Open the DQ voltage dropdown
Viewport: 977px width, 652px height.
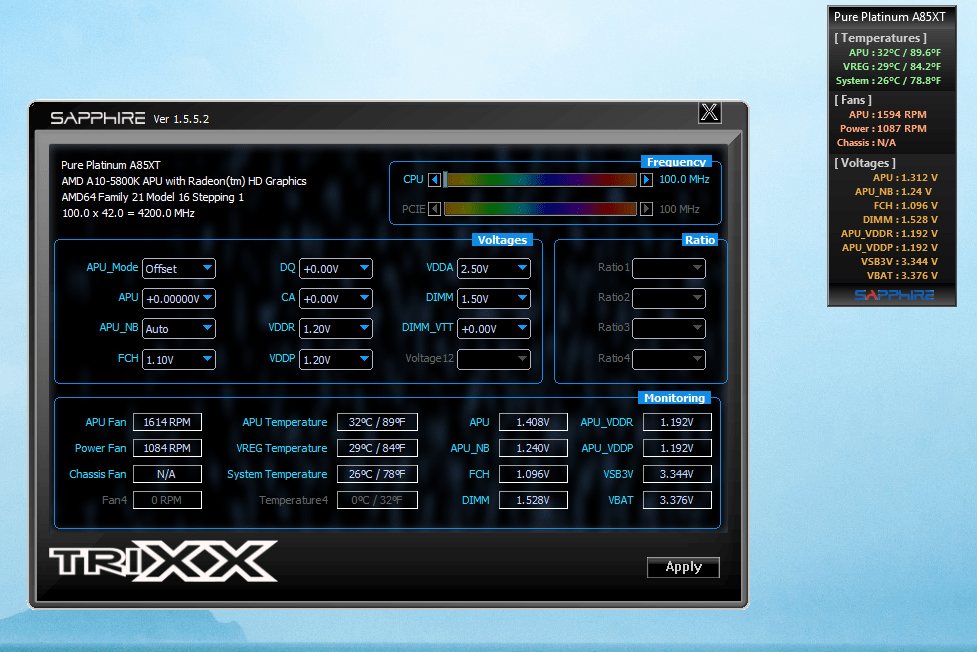point(336,269)
